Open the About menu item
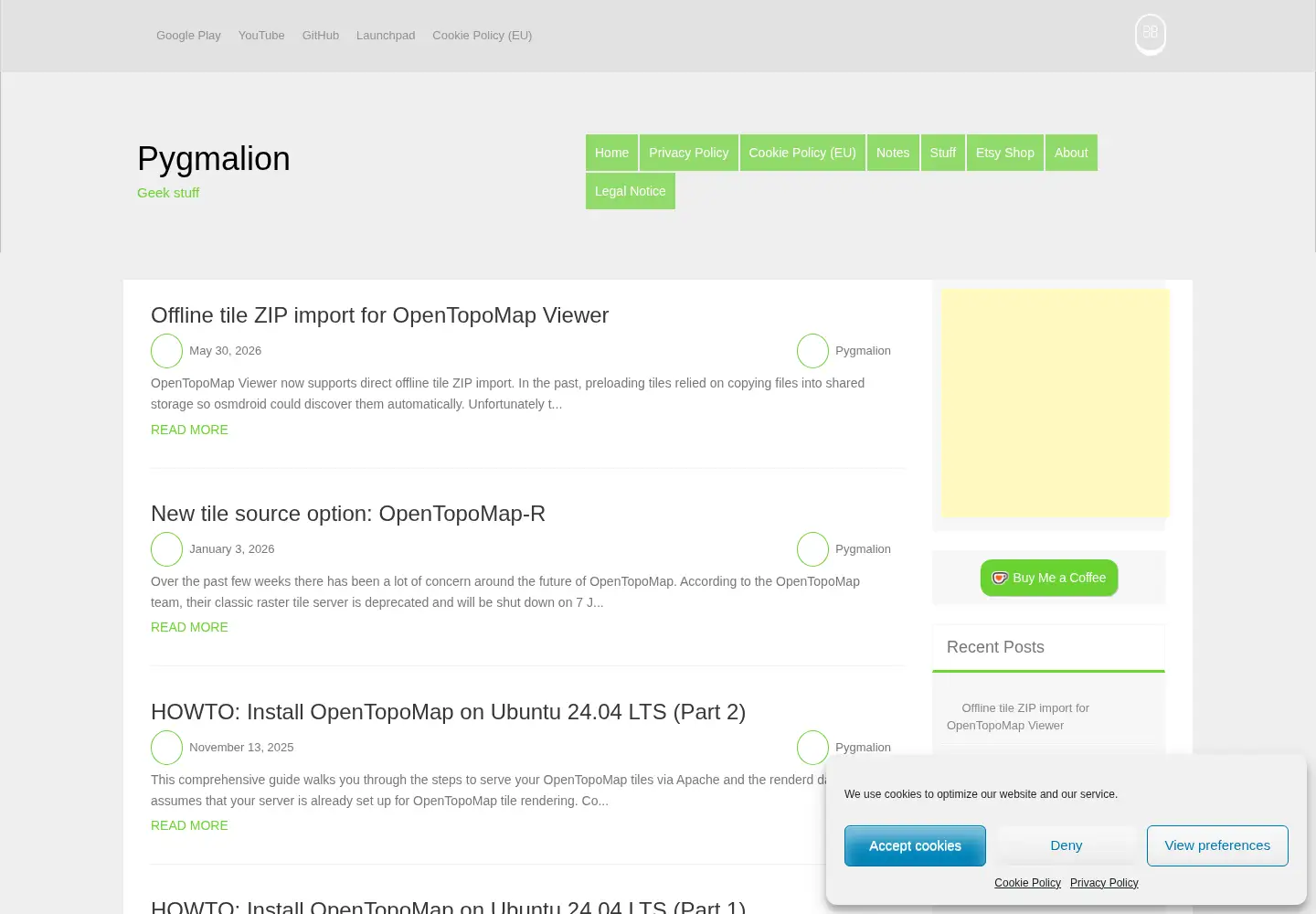 [x=1071, y=153]
